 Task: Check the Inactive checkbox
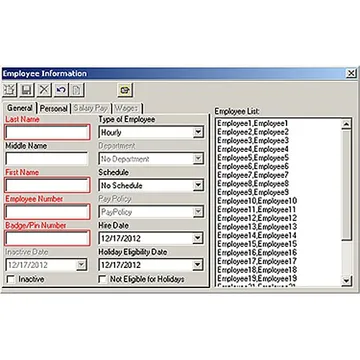click(x=11, y=279)
